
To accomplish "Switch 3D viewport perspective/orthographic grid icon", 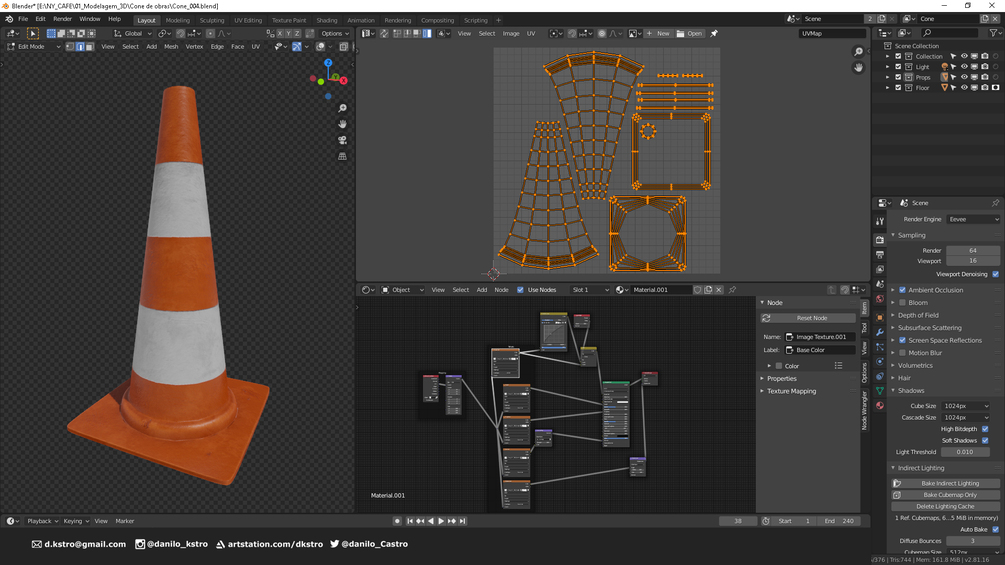I will pyautogui.click(x=342, y=156).
